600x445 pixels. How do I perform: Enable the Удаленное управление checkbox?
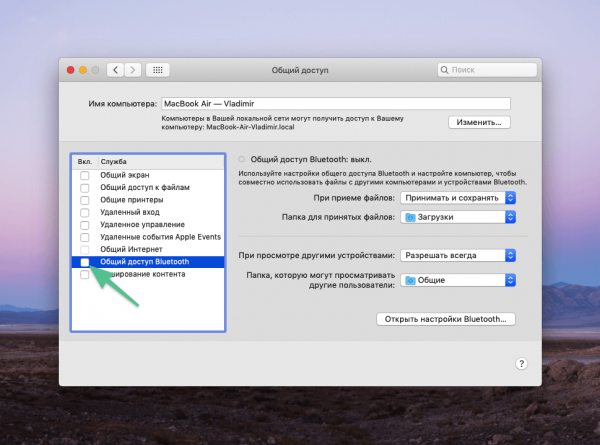85,225
